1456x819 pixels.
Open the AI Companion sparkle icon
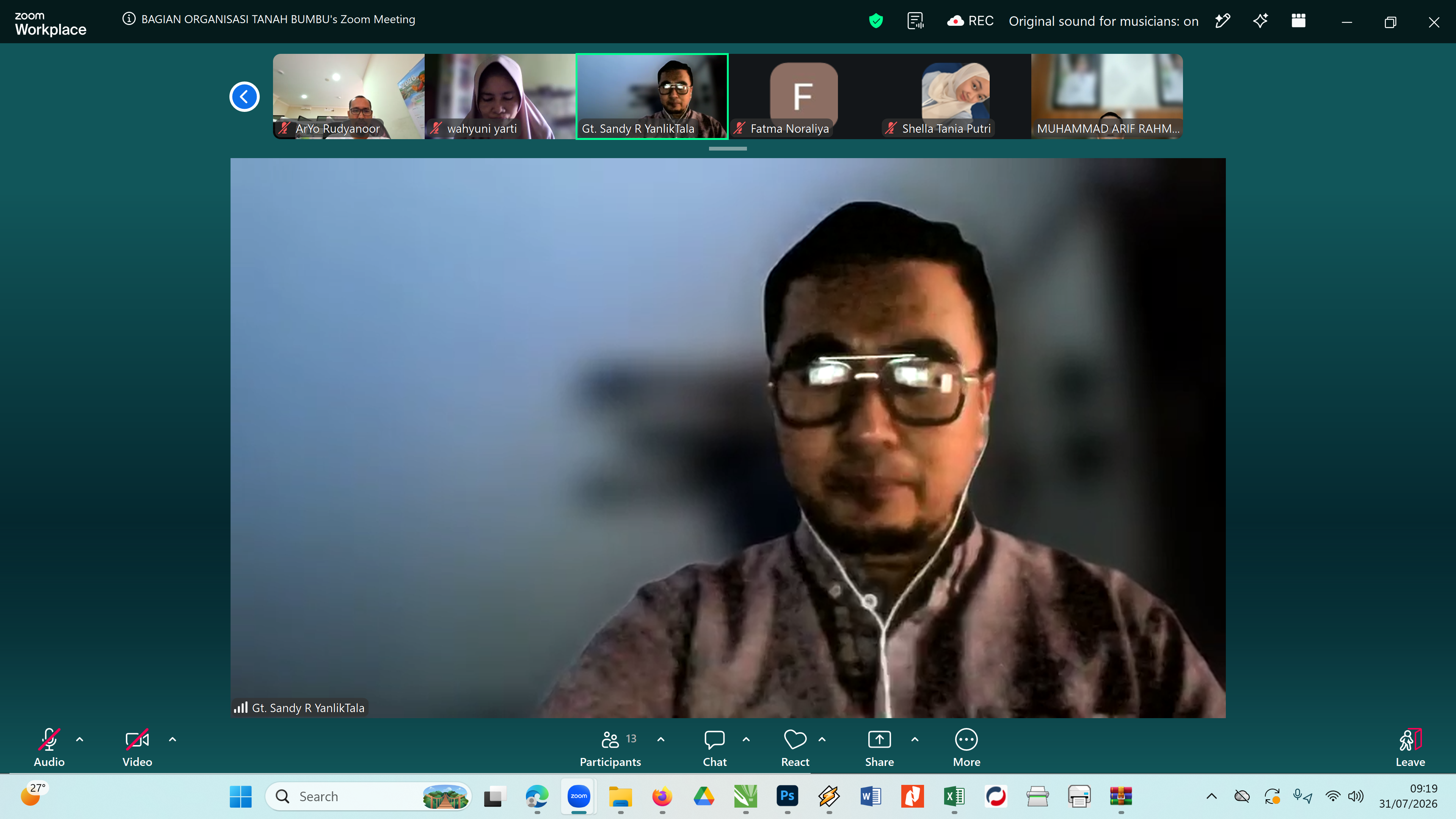[1260, 21]
